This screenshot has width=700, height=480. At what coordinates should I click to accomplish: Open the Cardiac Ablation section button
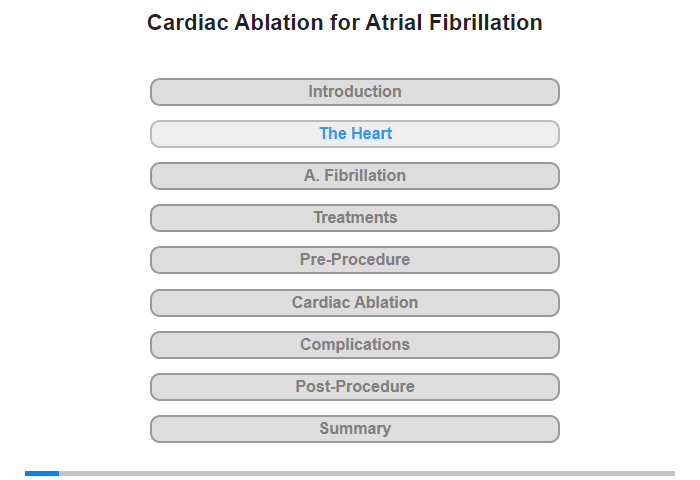[x=354, y=303]
